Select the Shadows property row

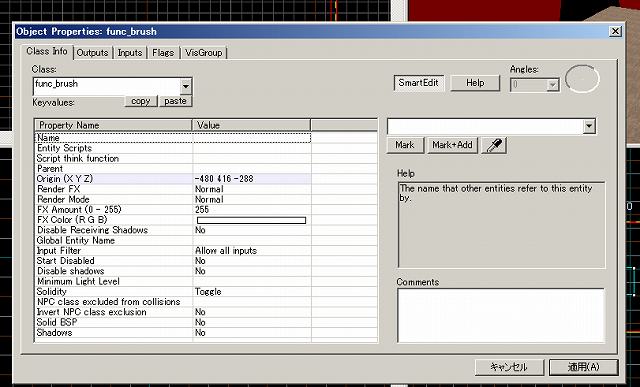tap(173, 333)
